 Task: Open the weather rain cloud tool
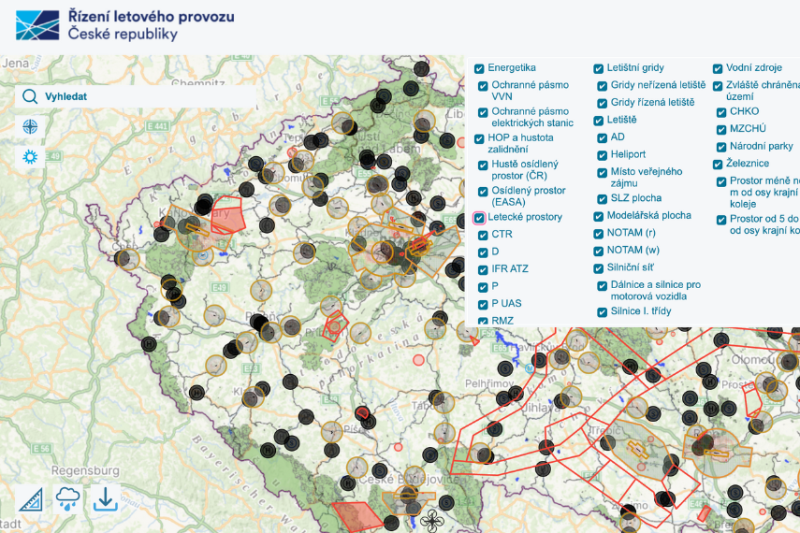tap(68, 498)
